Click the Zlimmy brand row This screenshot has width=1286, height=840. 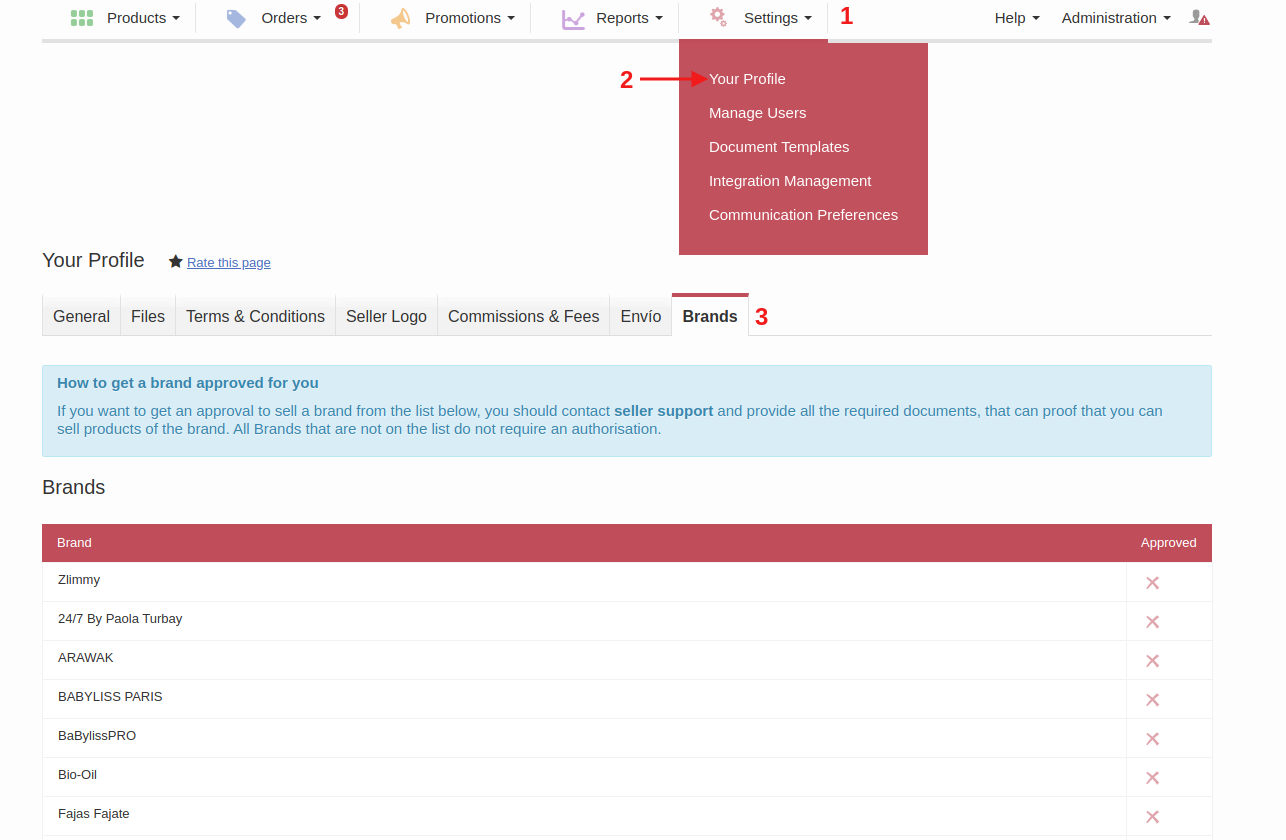point(627,582)
